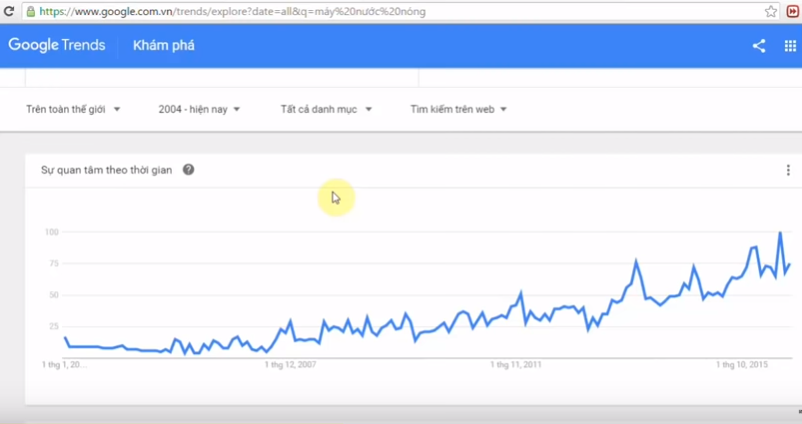This screenshot has height=424, width=802.
Task: Click the 1 thg 12, 2007 axis label
Action: [290, 365]
